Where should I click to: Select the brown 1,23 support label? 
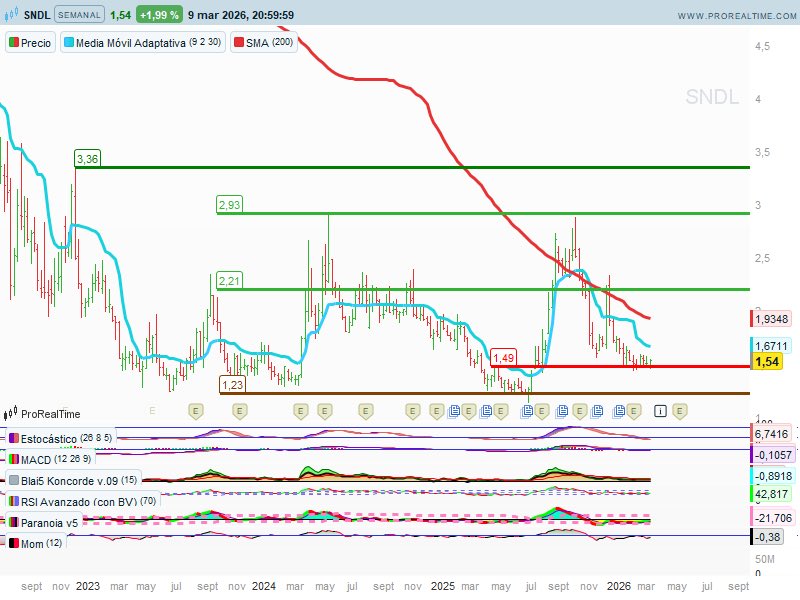tap(233, 384)
